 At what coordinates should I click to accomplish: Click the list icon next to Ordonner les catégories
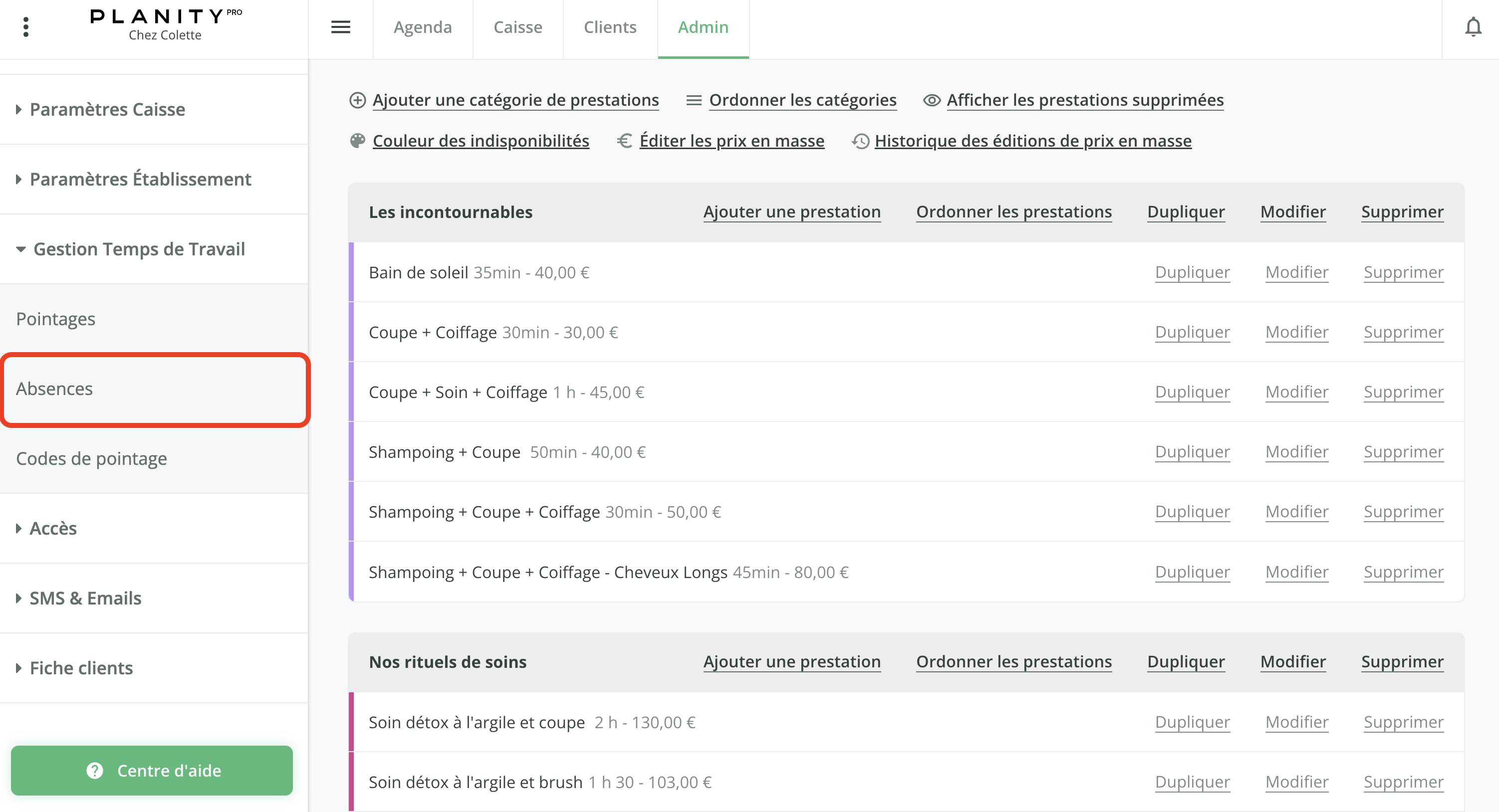(693, 99)
